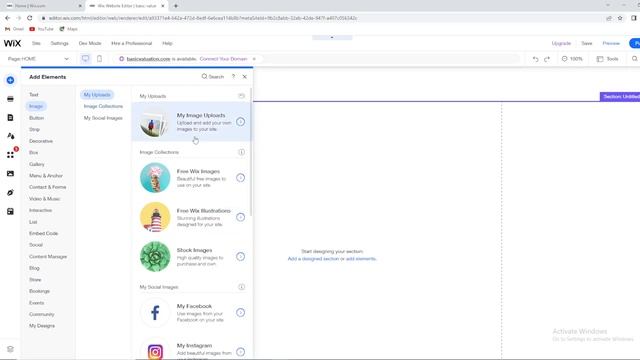Open the Help menu
The image size is (640, 360).
167,43
